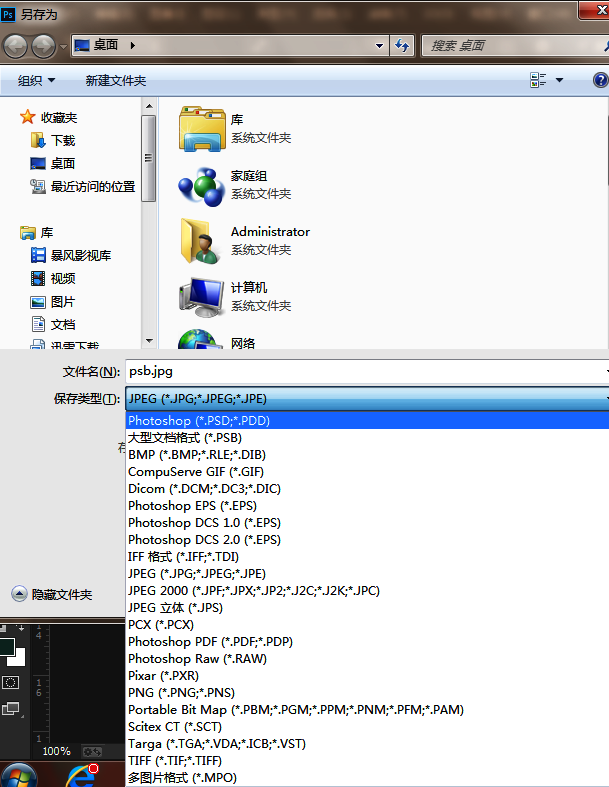Select the Administrator folder icon
This screenshot has width=609, height=787.
click(x=200, y=241)
